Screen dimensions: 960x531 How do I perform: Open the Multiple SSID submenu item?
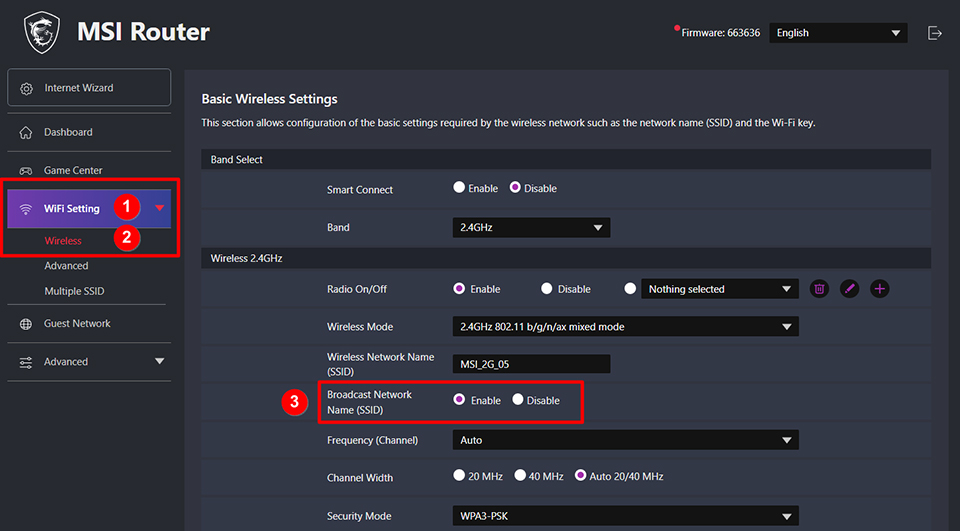click(74, 291)
